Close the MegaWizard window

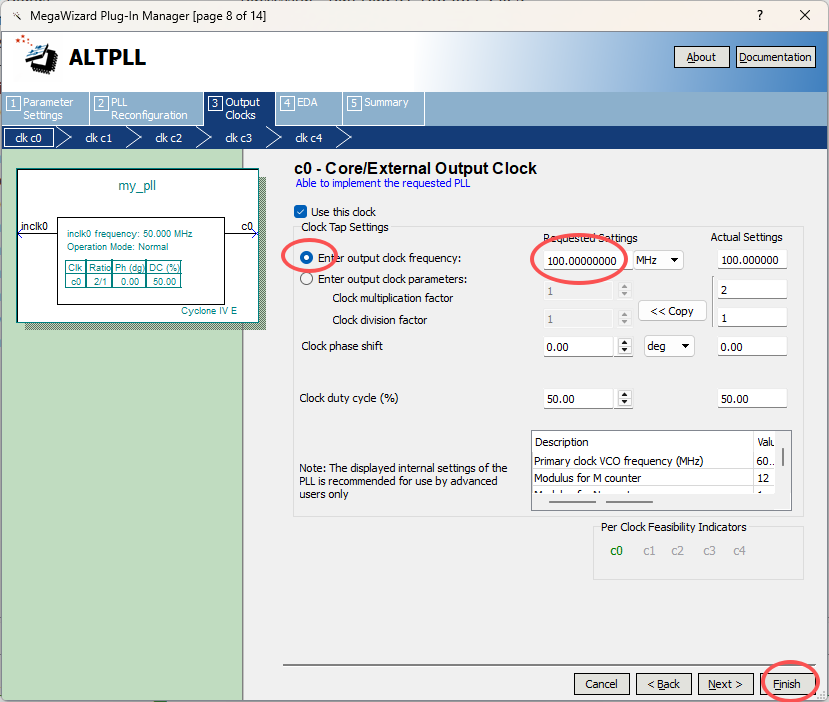(805, 15)
